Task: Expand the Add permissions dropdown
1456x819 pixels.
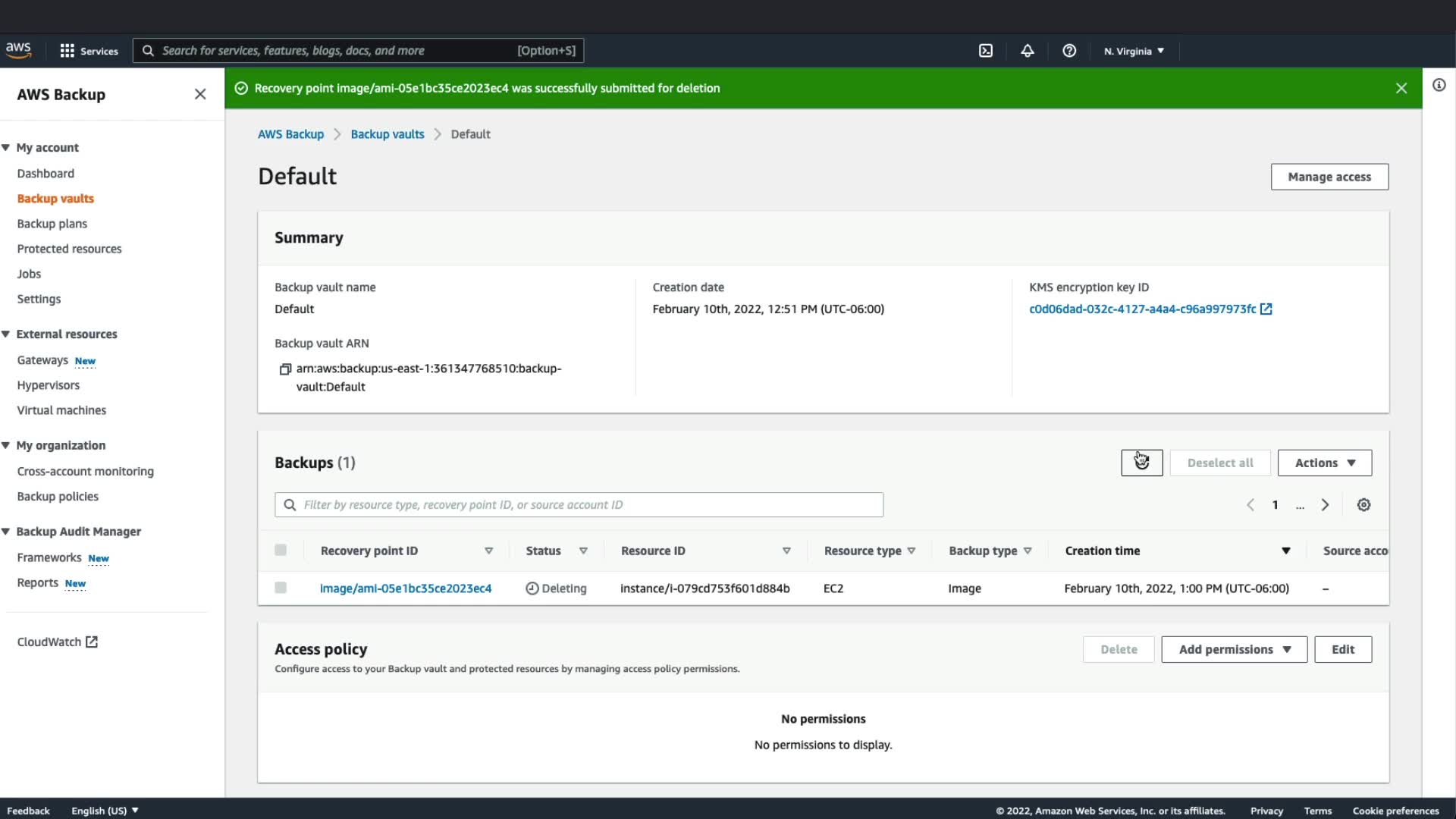Action: (x=1234, y=650)
